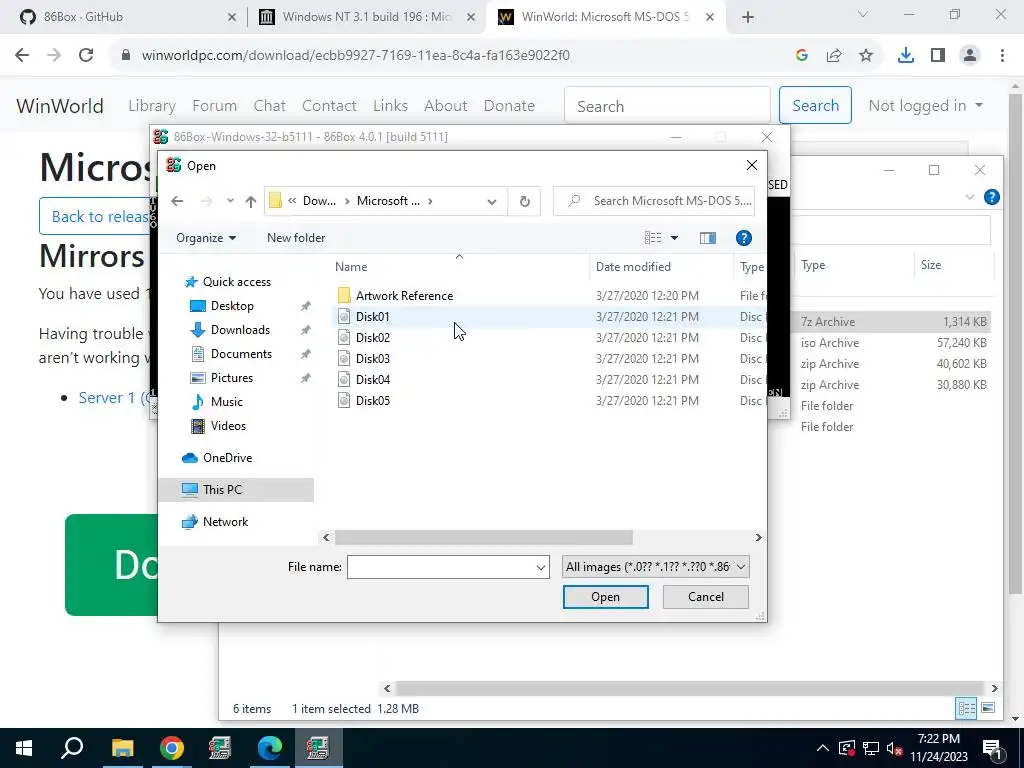Click the WinWorld Search button

tap(815, 105)
